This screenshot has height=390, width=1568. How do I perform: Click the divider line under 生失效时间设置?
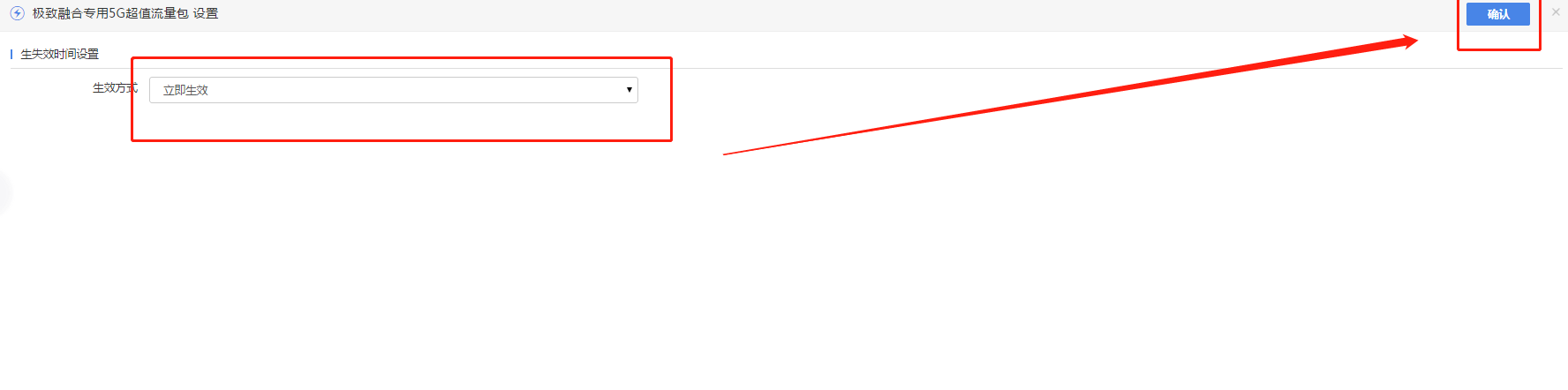tap(786, 68)
